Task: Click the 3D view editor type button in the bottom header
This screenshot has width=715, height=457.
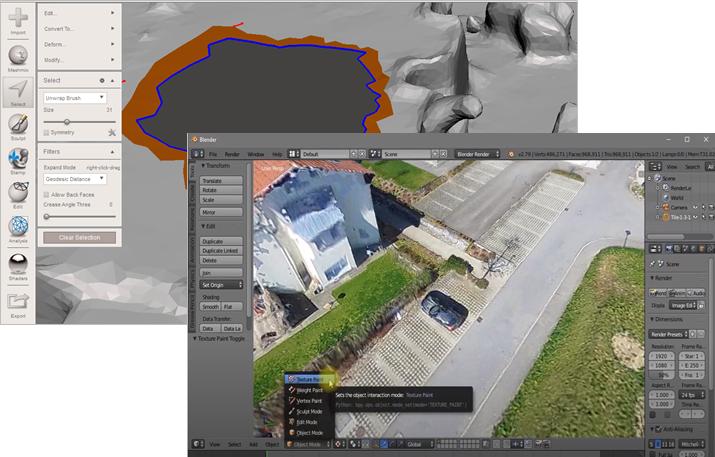Action: tap(198, 444)
